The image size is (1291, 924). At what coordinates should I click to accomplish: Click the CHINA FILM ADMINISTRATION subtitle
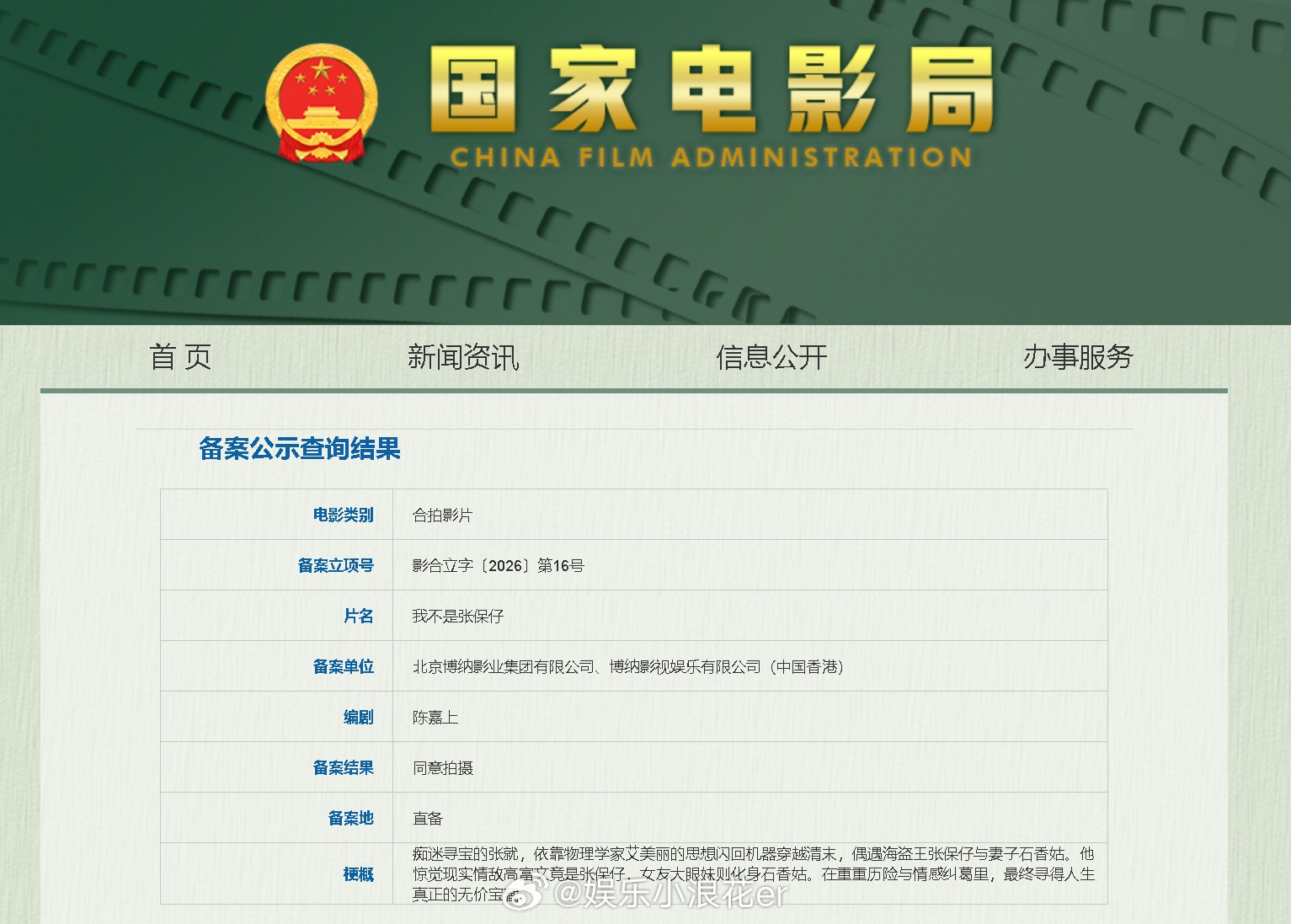click(x=712, y=158)
